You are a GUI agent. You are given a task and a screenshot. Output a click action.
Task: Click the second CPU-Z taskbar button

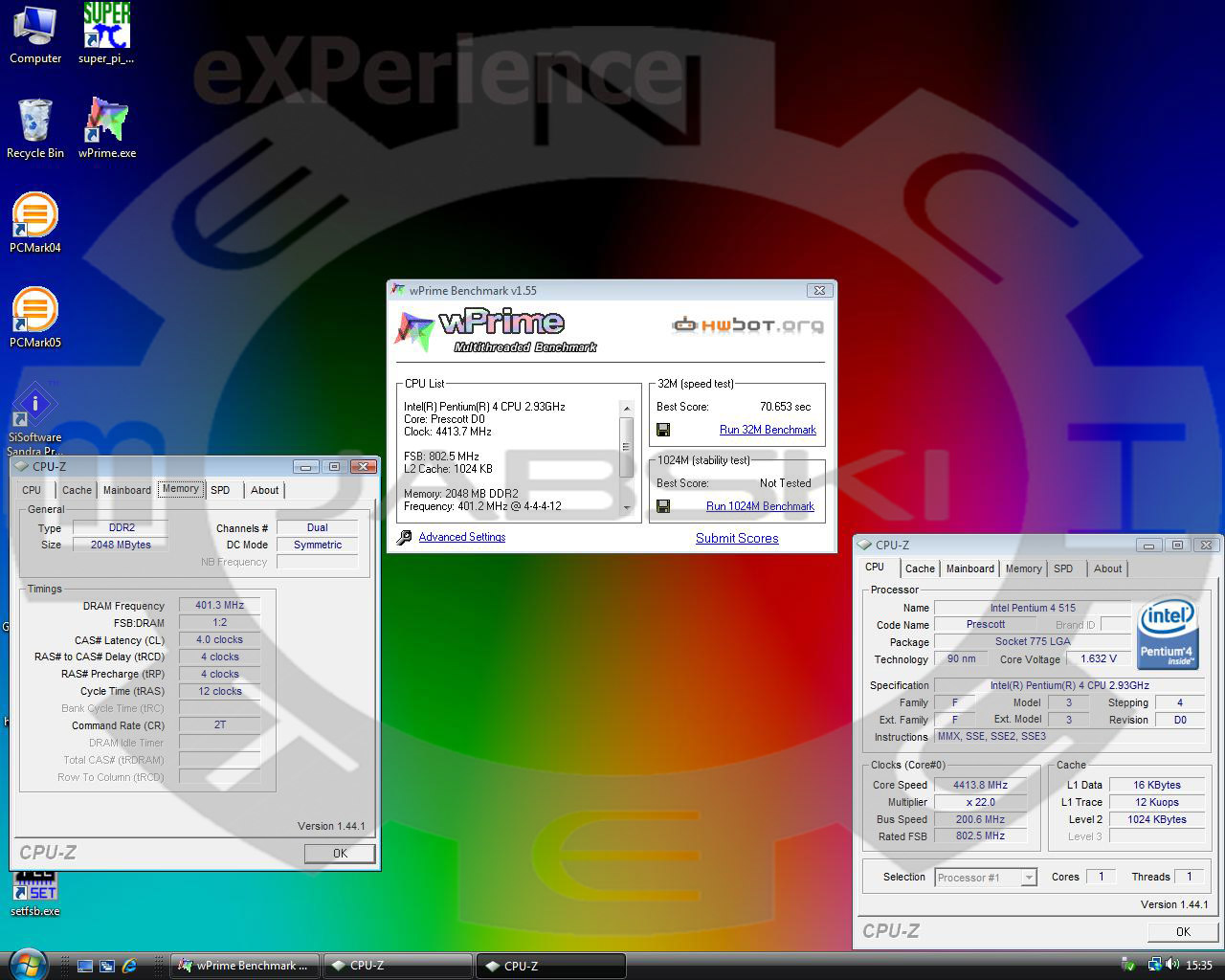pyautogui.click(x=551, y=966)
